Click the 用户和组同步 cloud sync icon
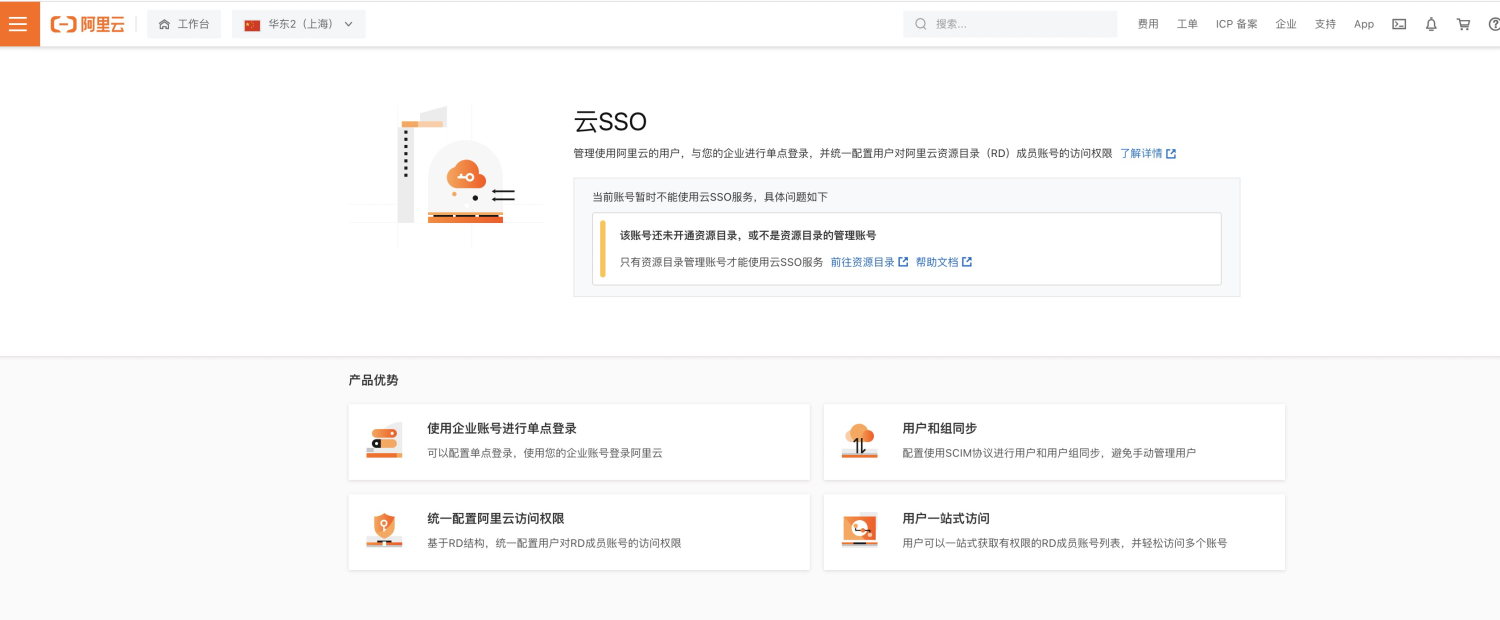 859,441
